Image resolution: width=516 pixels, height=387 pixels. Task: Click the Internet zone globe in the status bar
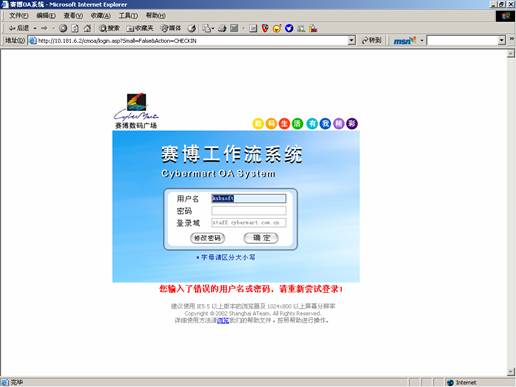click(450, 382)
